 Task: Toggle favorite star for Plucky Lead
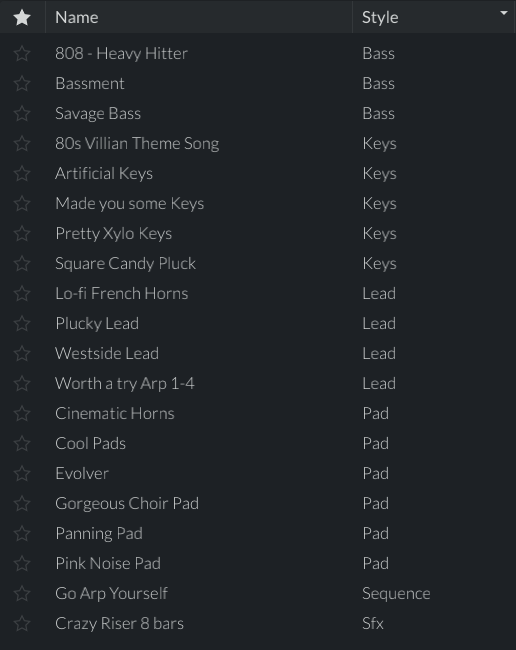[x=22, y=323]
